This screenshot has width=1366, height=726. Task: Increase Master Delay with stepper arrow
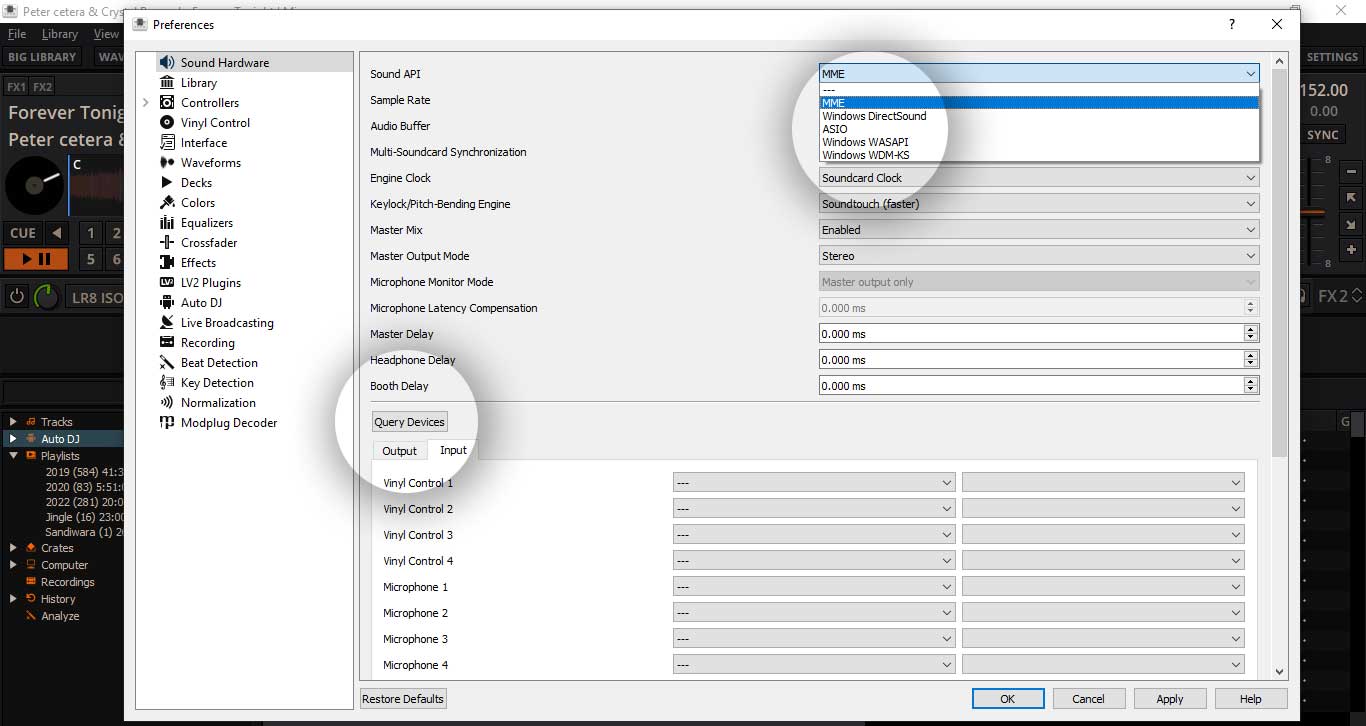click(x=1250, y=330)
